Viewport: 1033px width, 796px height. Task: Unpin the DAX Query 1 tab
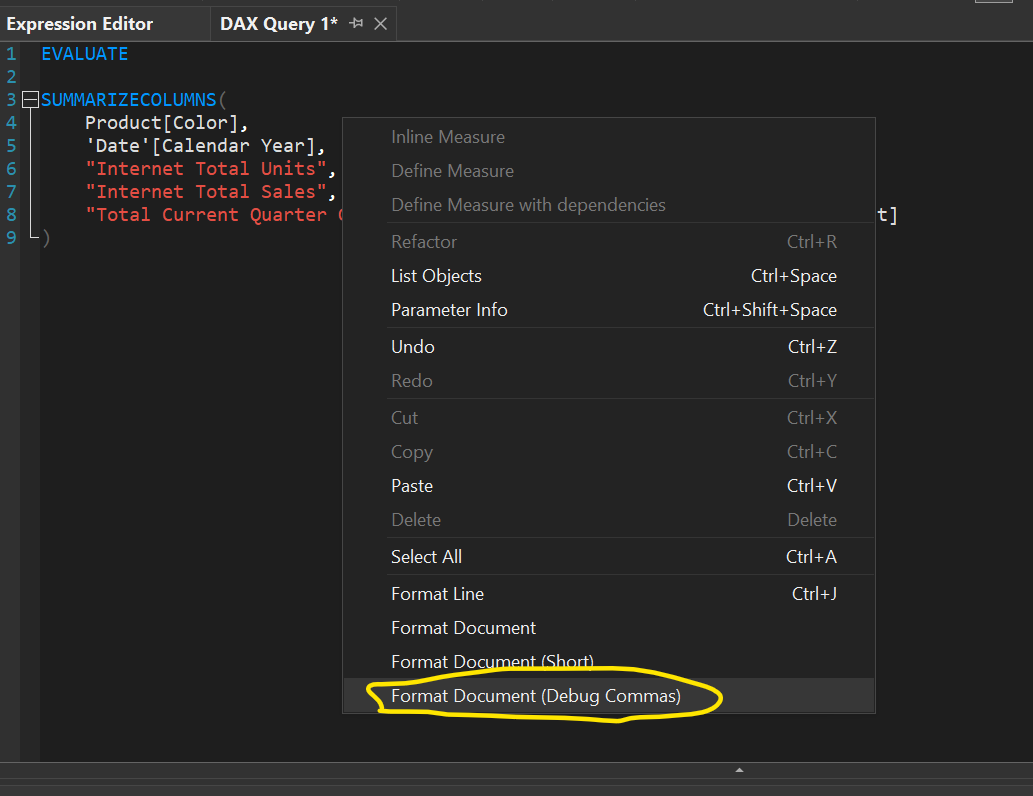tap(357, 23)
